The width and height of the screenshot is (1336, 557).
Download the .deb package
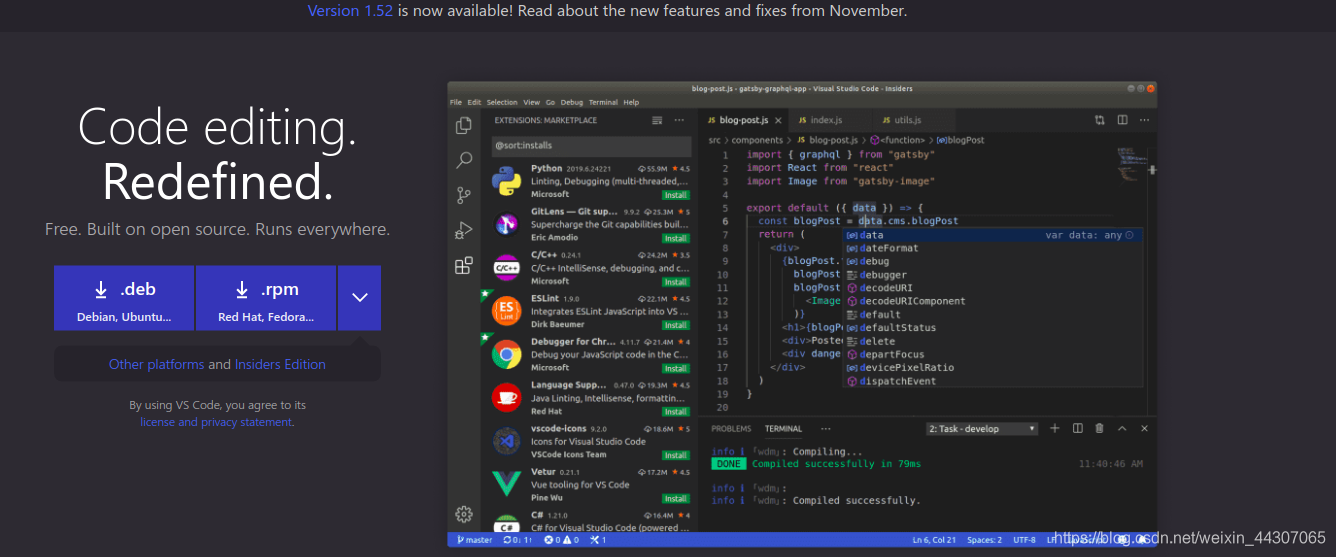124,298
